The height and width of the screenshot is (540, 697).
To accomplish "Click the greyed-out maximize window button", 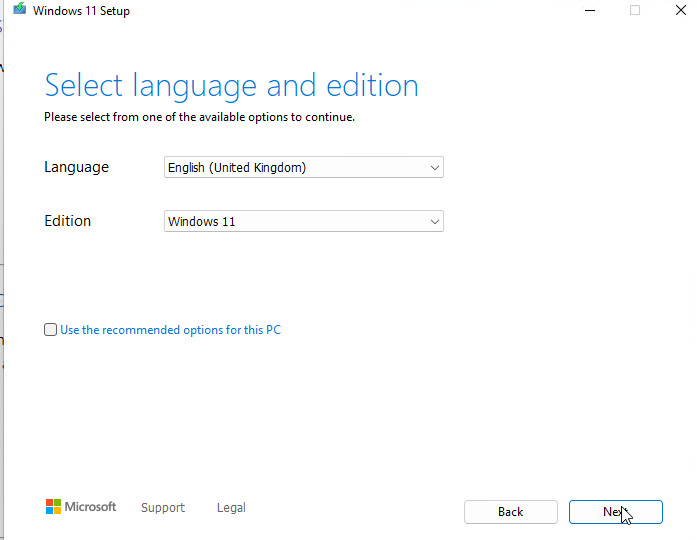I will [634, 10].
